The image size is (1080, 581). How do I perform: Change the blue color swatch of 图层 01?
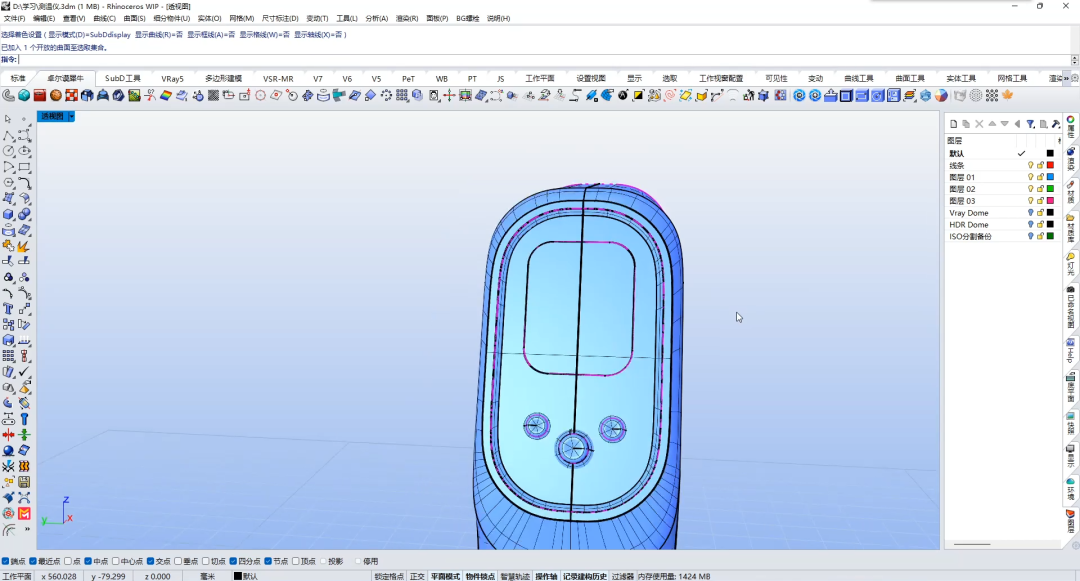click(x=1050, y=177)
